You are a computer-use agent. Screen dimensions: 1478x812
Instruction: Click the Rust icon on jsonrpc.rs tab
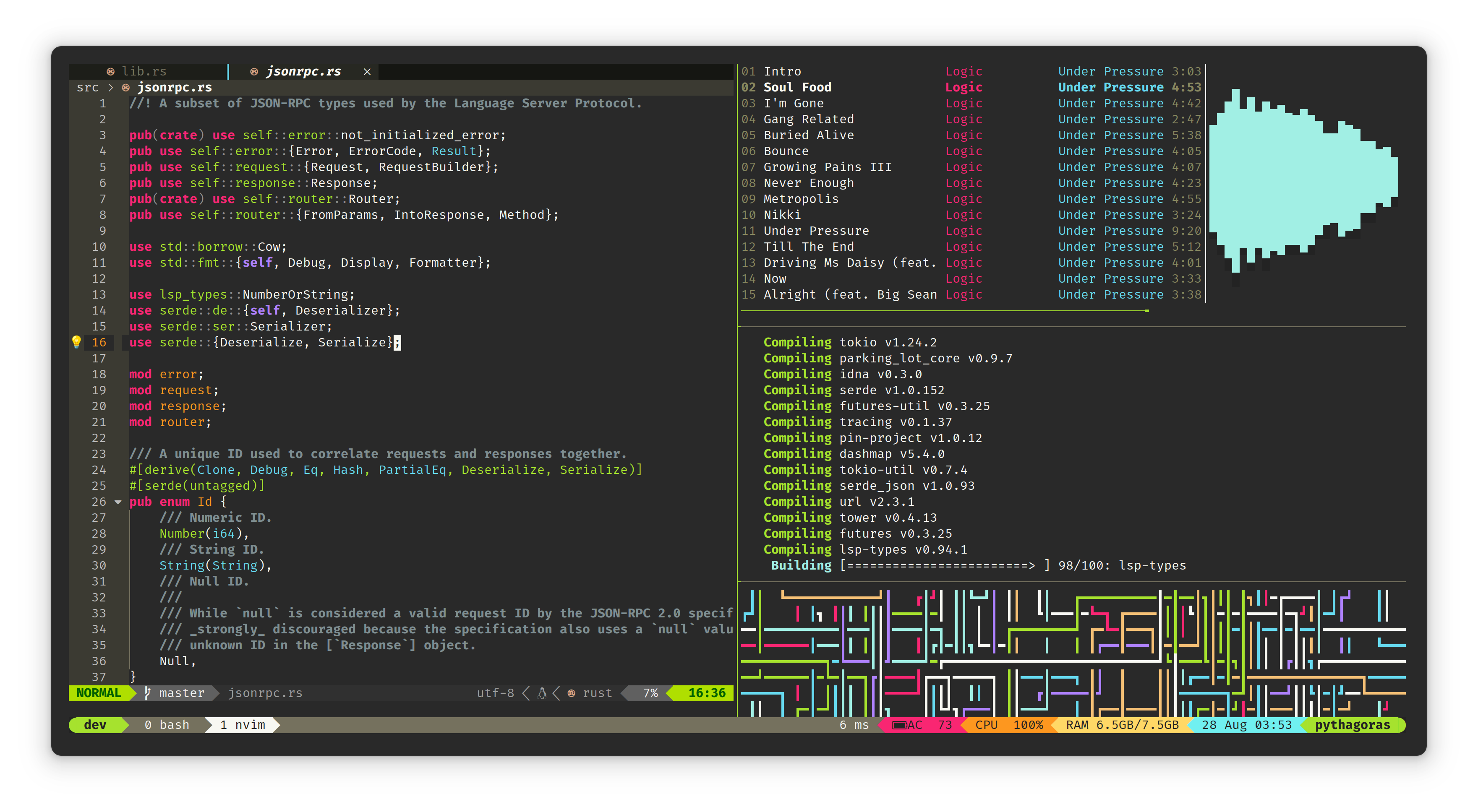(253, 72)
